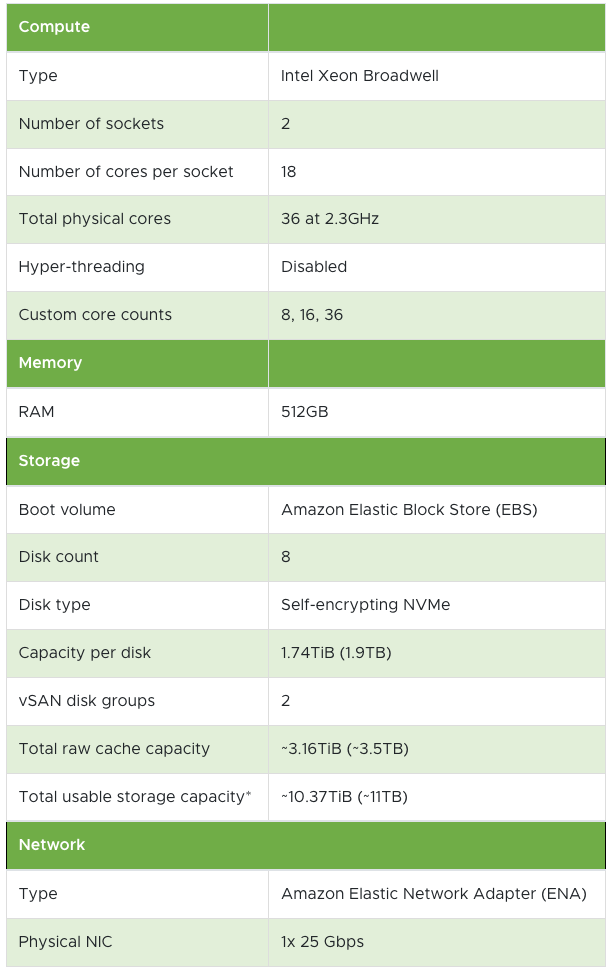Select the Self-encrypting NVMe value

(366, 604)
